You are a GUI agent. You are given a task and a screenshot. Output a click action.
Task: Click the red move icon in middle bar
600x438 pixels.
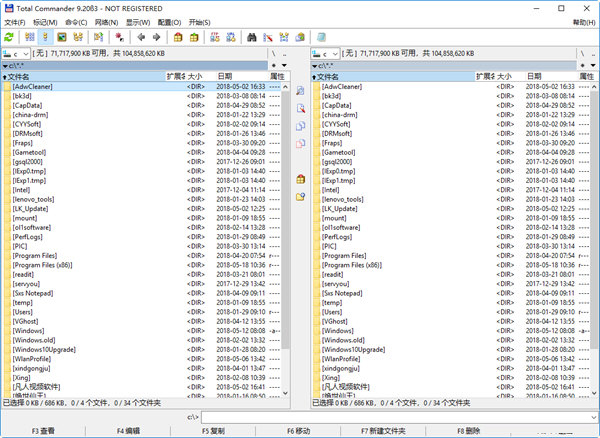coord(300,144)
